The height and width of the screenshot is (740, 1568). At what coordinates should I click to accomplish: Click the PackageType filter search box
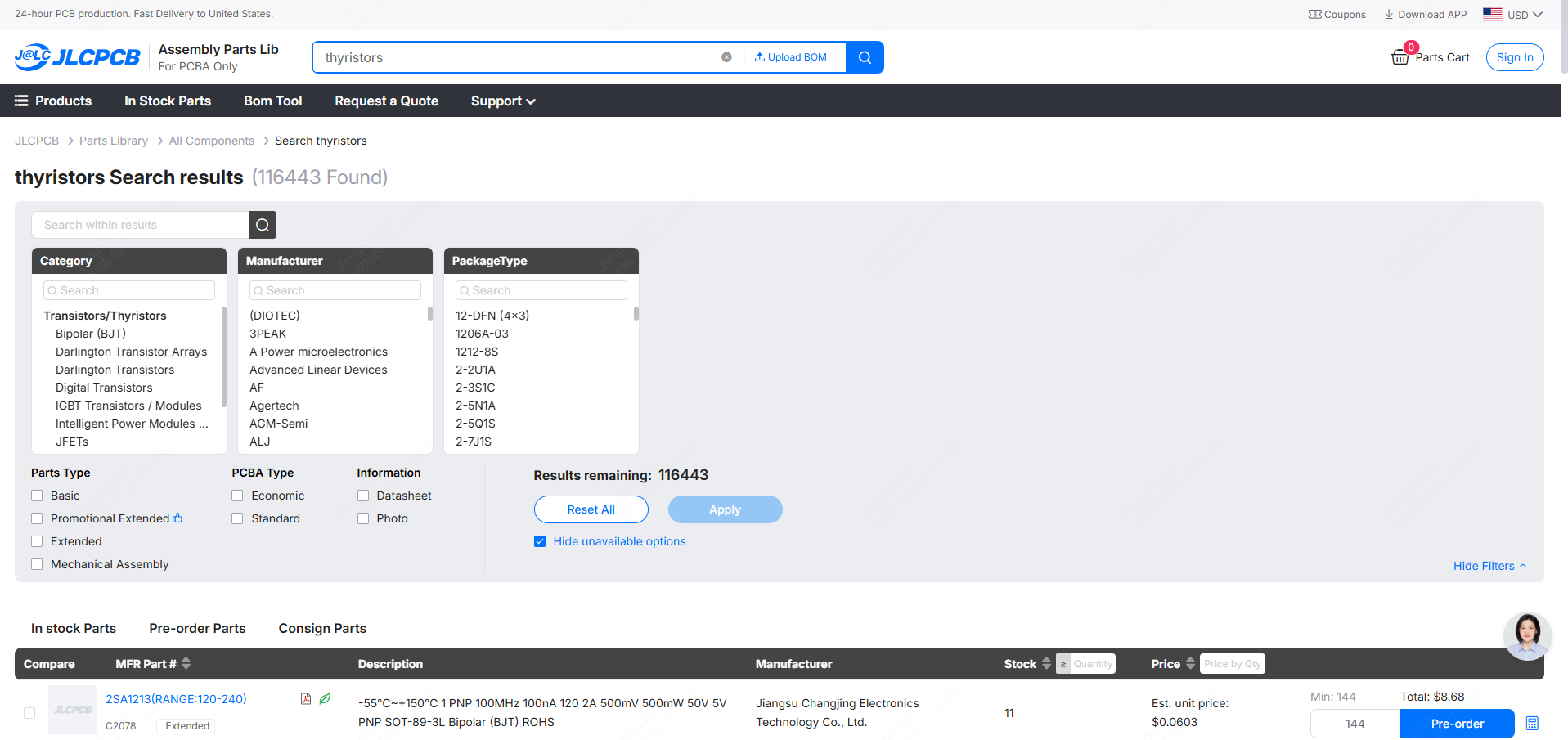click(541, 290)
